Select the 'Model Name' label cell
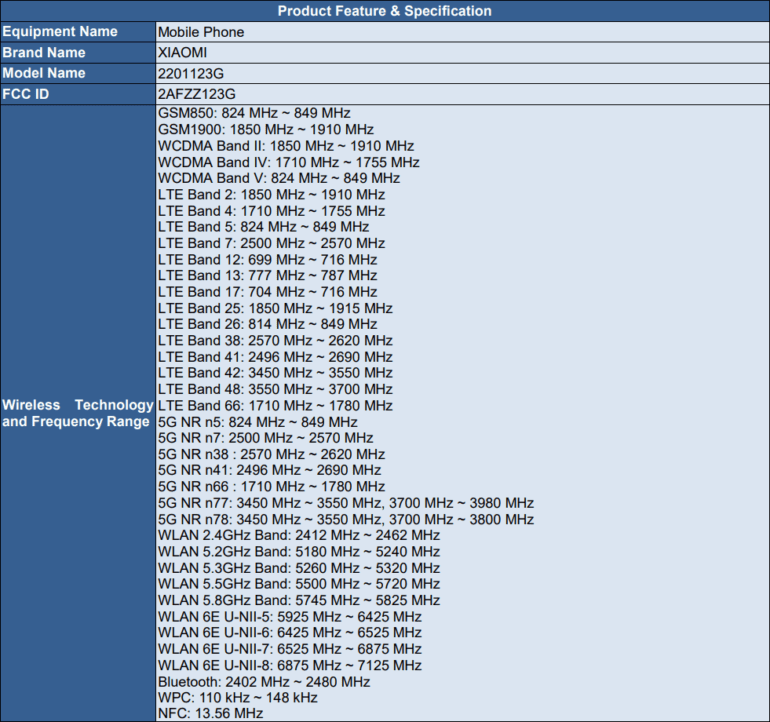The height and width of the screenshot is (722, 770). (x=78, y=73)
